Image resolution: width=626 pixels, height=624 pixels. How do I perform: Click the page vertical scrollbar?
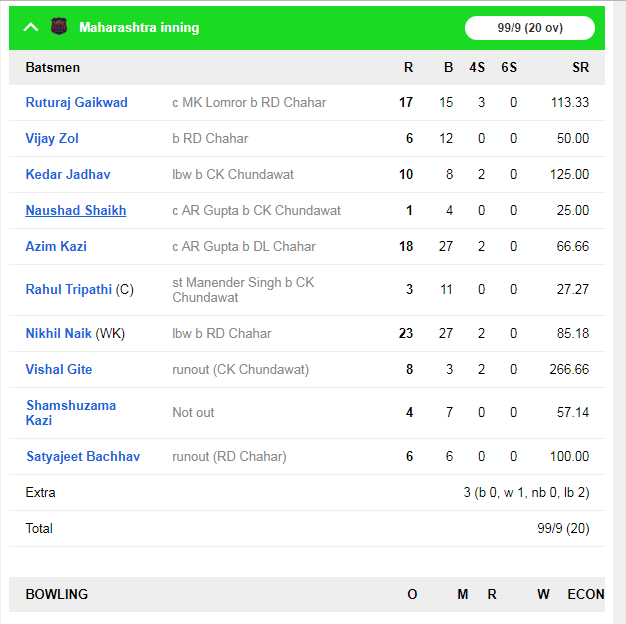[620, 312]
